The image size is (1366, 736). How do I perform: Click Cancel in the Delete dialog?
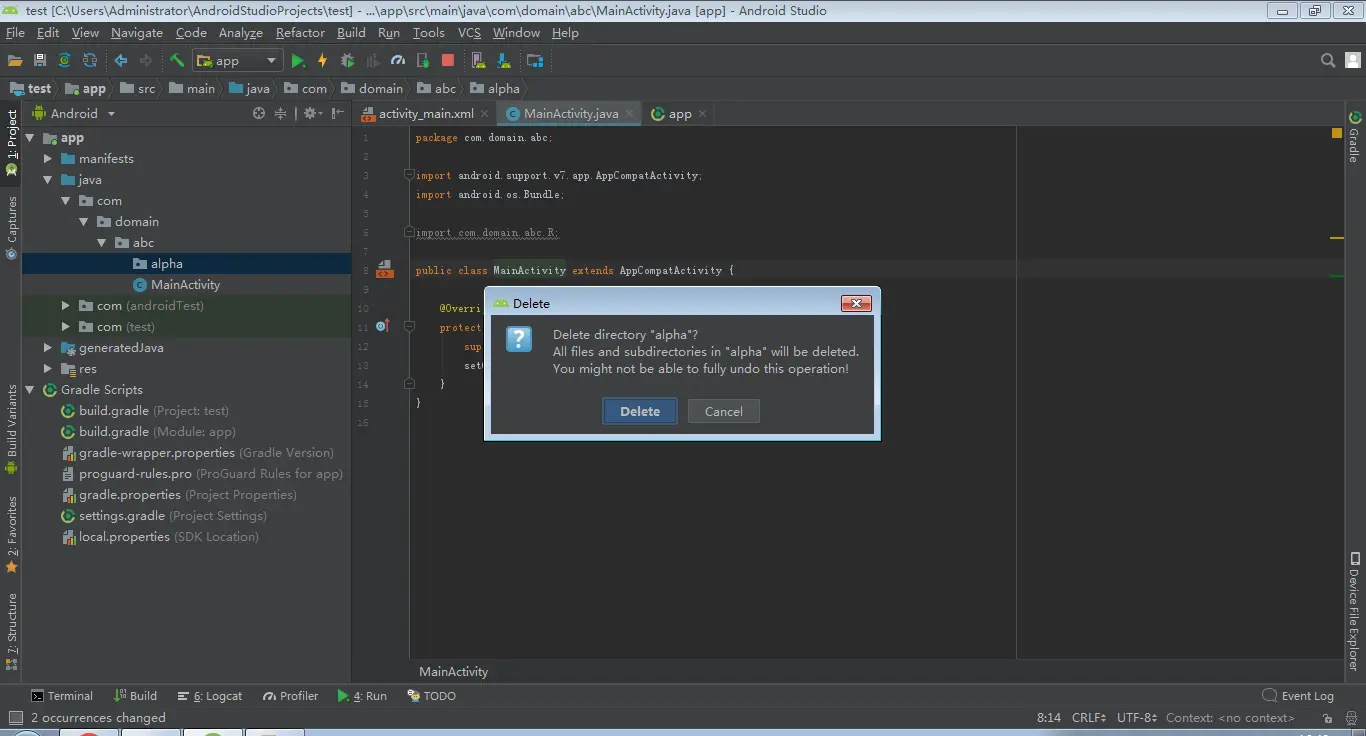point(723,411)
